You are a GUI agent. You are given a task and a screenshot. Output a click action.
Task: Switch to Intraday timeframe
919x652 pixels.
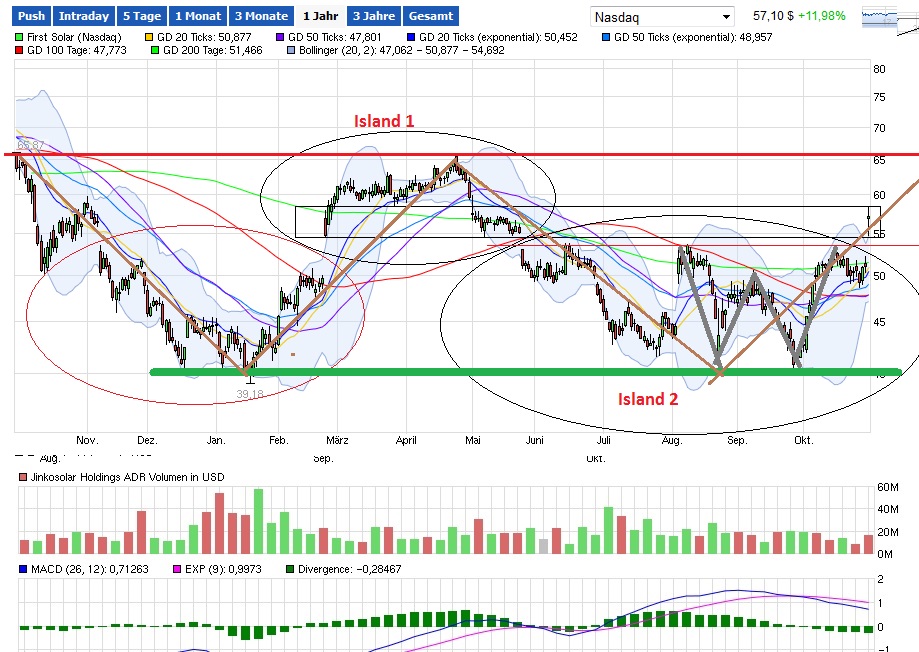[x=84, y=16]
